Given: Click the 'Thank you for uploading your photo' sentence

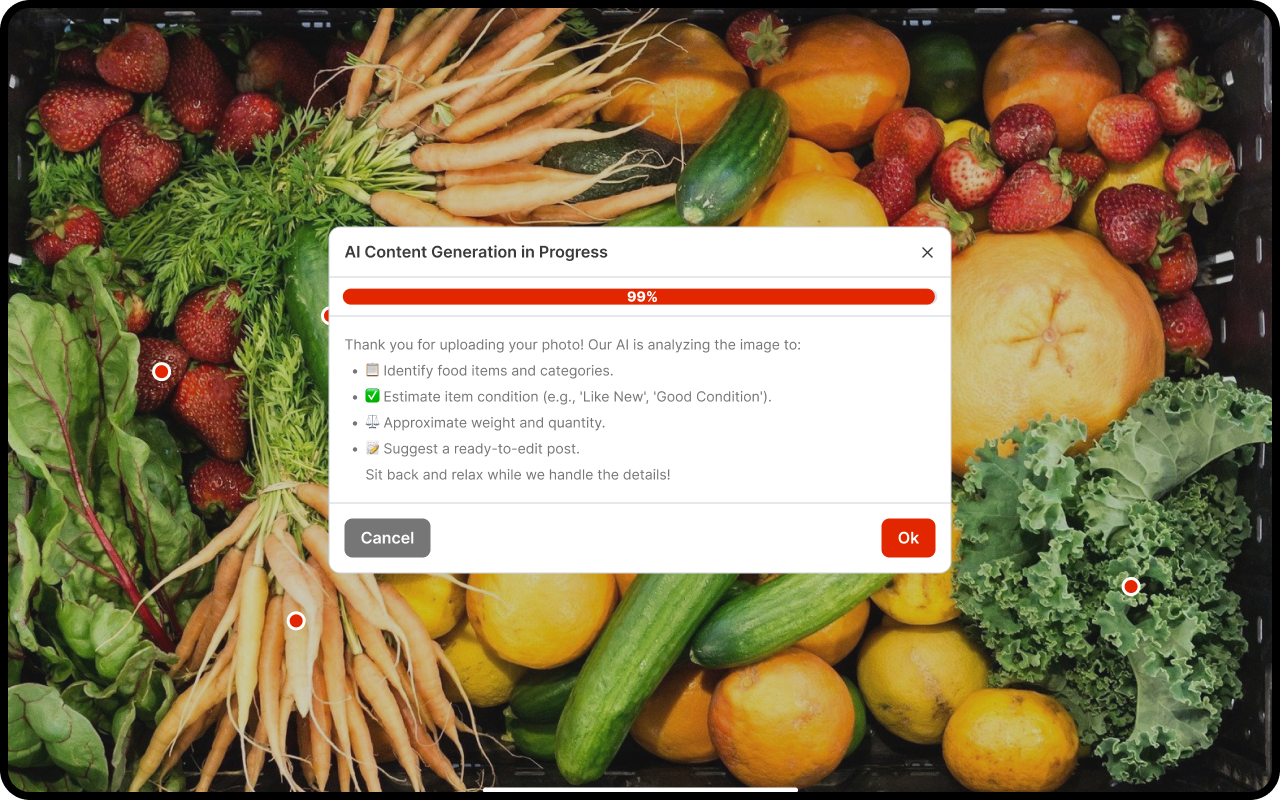Looking at the screenshot, I should (572, 345).
